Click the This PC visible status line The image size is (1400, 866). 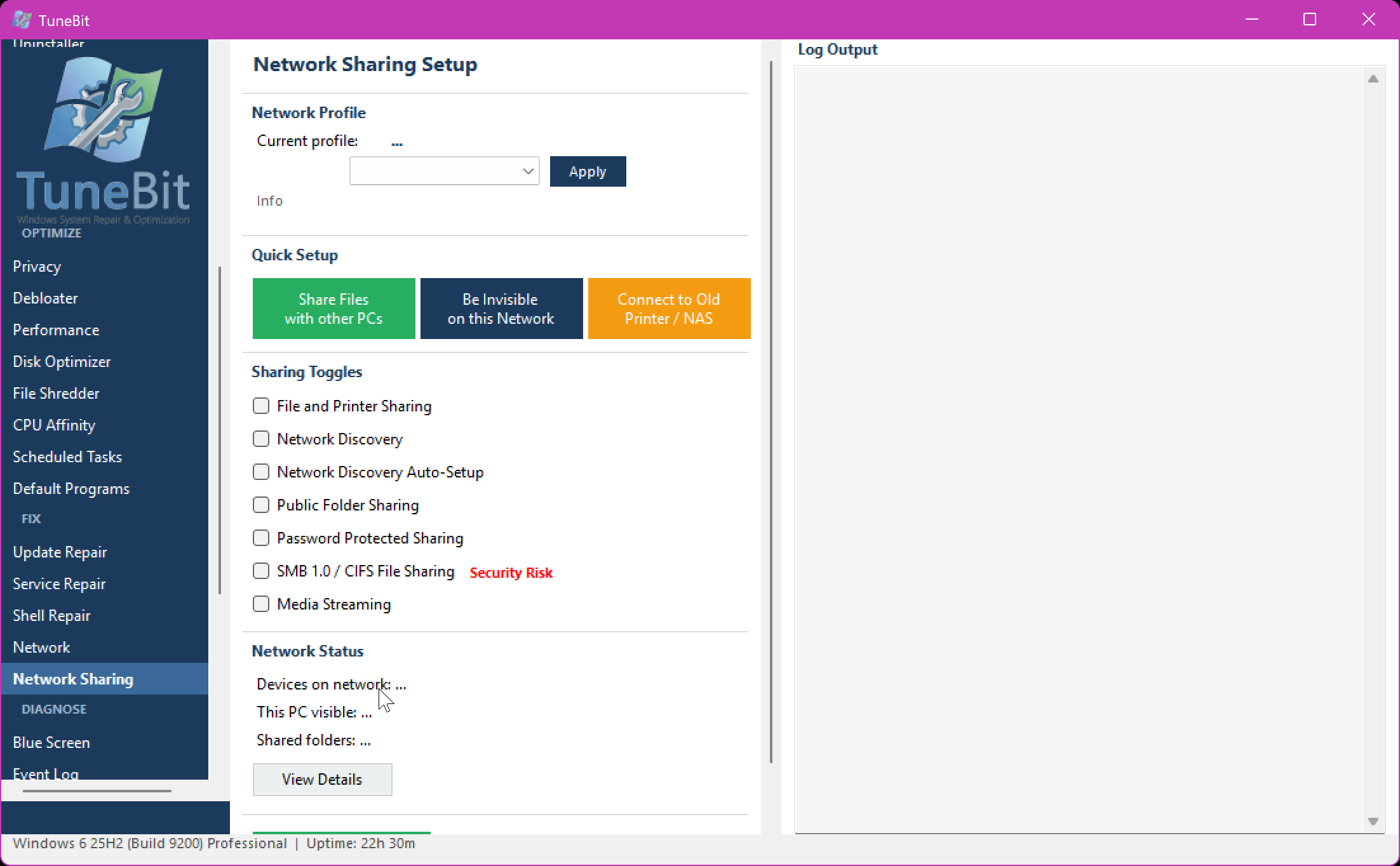click(x=314, y=712)
